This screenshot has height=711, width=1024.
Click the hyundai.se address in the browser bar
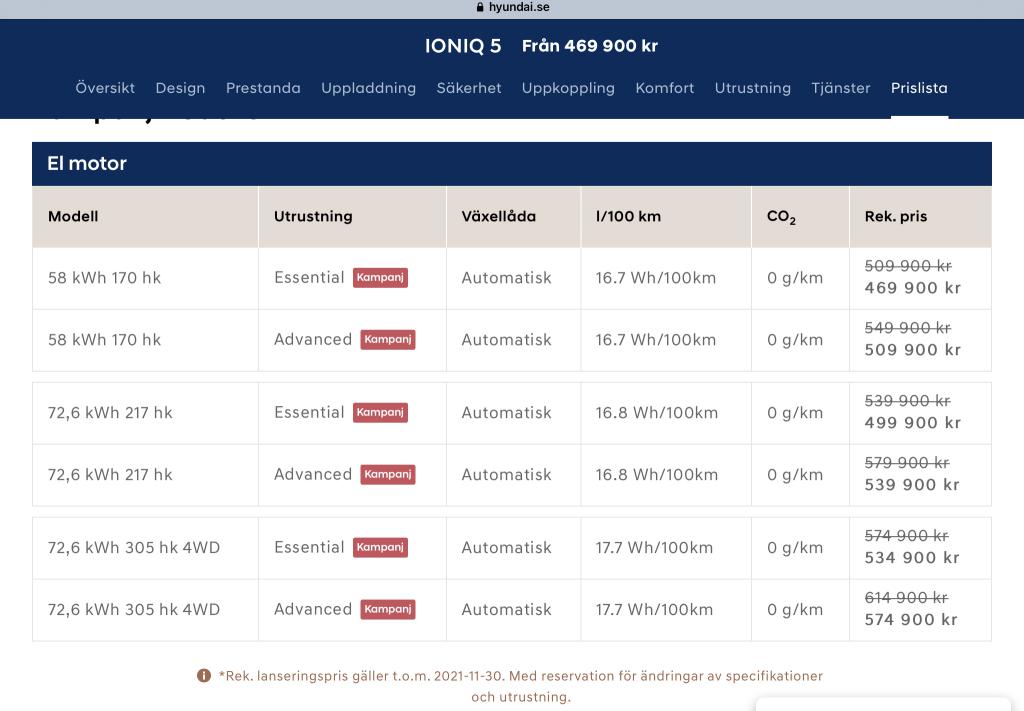click(519, 7)
